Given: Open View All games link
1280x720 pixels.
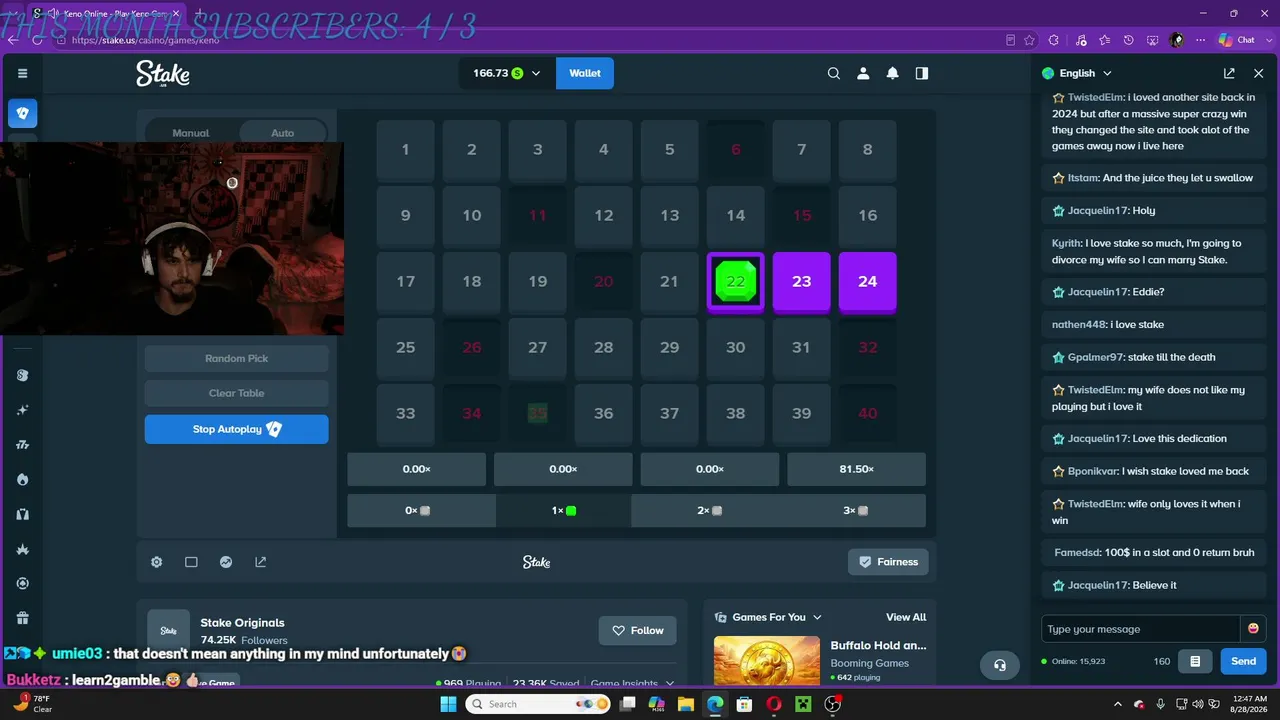Looking at the screenshot, I should pyautogui.click(x=906, y=617).
